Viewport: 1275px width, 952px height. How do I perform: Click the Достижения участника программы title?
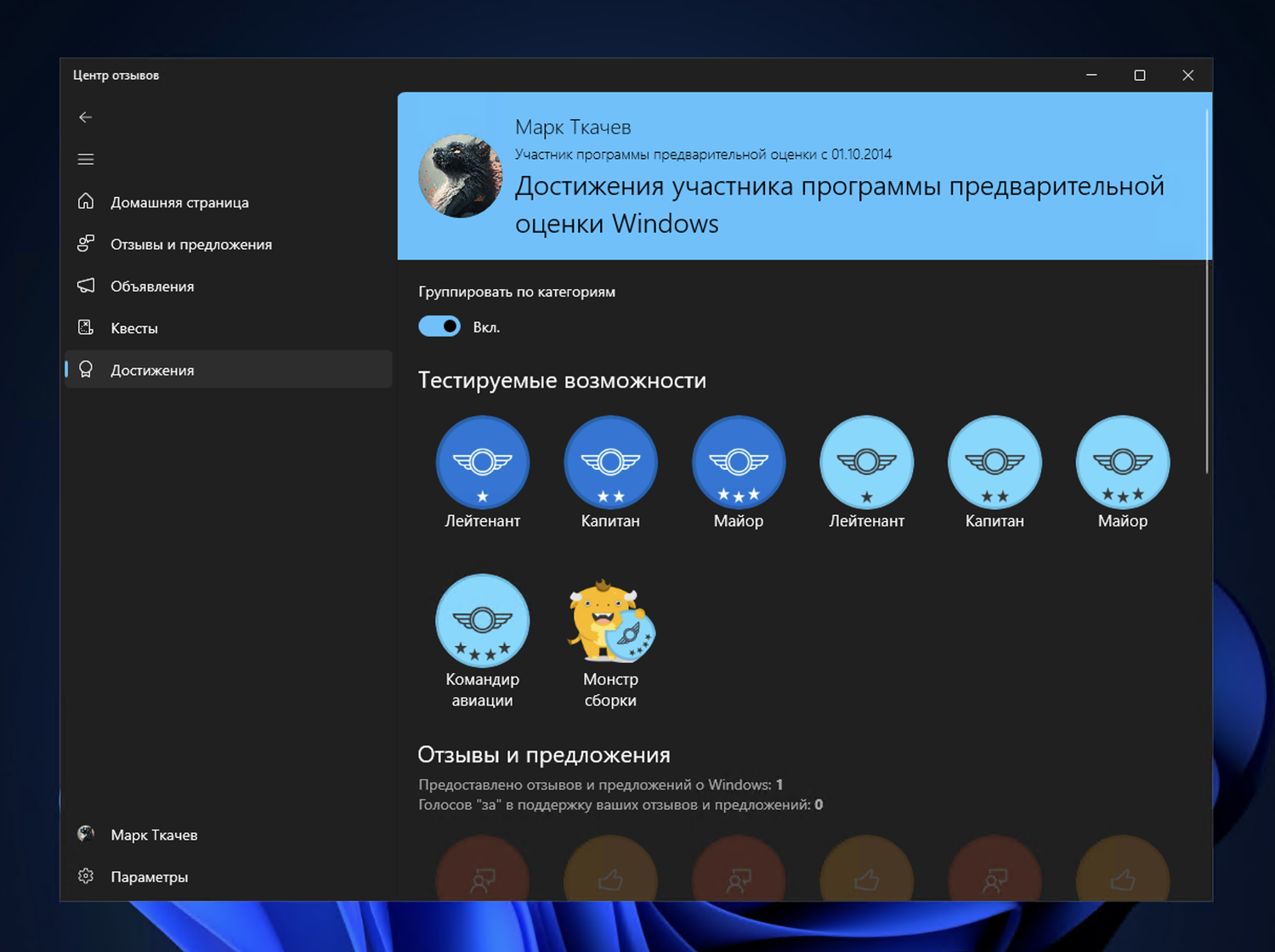tap(840, 205)
